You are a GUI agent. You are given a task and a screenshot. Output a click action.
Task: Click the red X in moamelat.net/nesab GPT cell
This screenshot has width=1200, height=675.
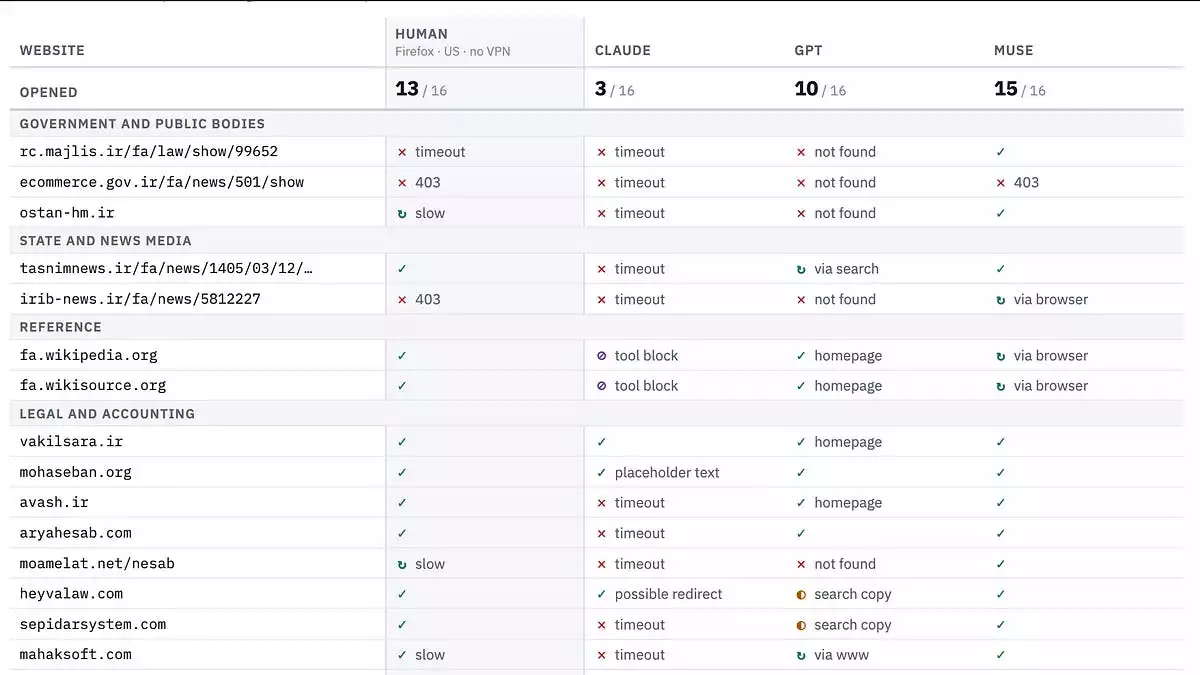tap(801, 564)
